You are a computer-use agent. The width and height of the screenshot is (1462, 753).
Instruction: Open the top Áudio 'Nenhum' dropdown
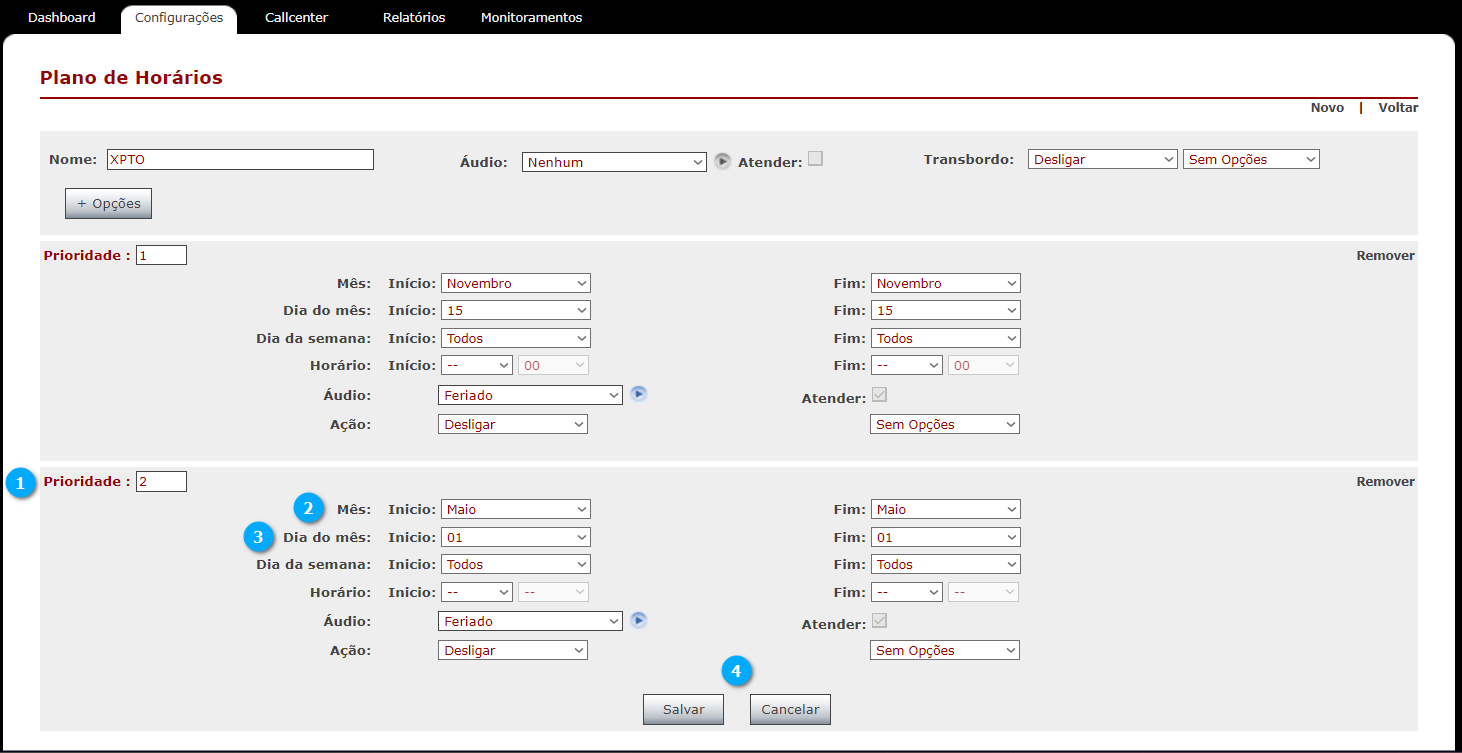pyautogui.click(x=614, y=162)
